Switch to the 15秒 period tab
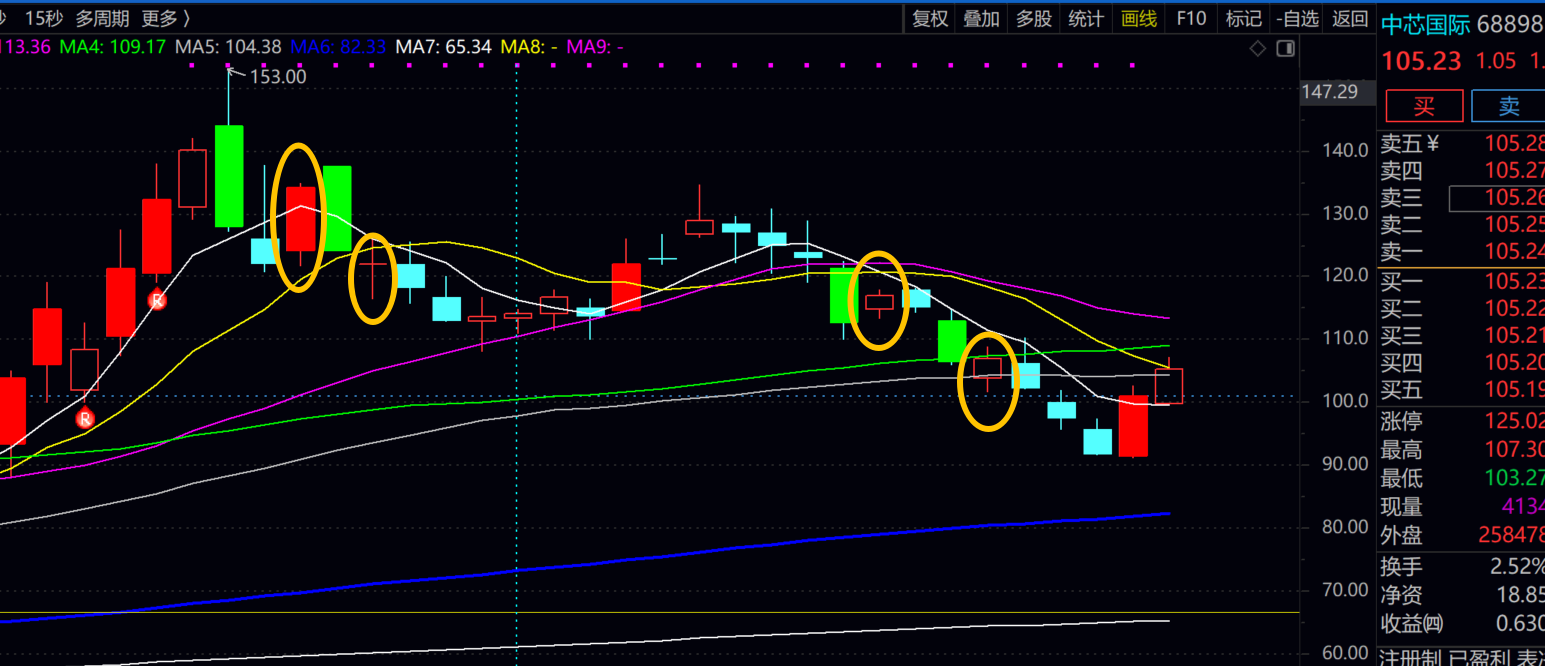1545x666 pixels. coord(44,18)
